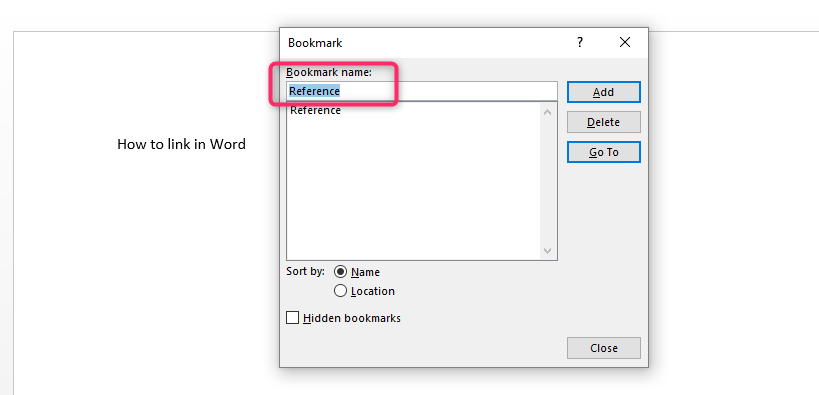Screen dimensions: 819x395
Task: Close the dialog using the X icon
Action: click(x=625, y=42)
